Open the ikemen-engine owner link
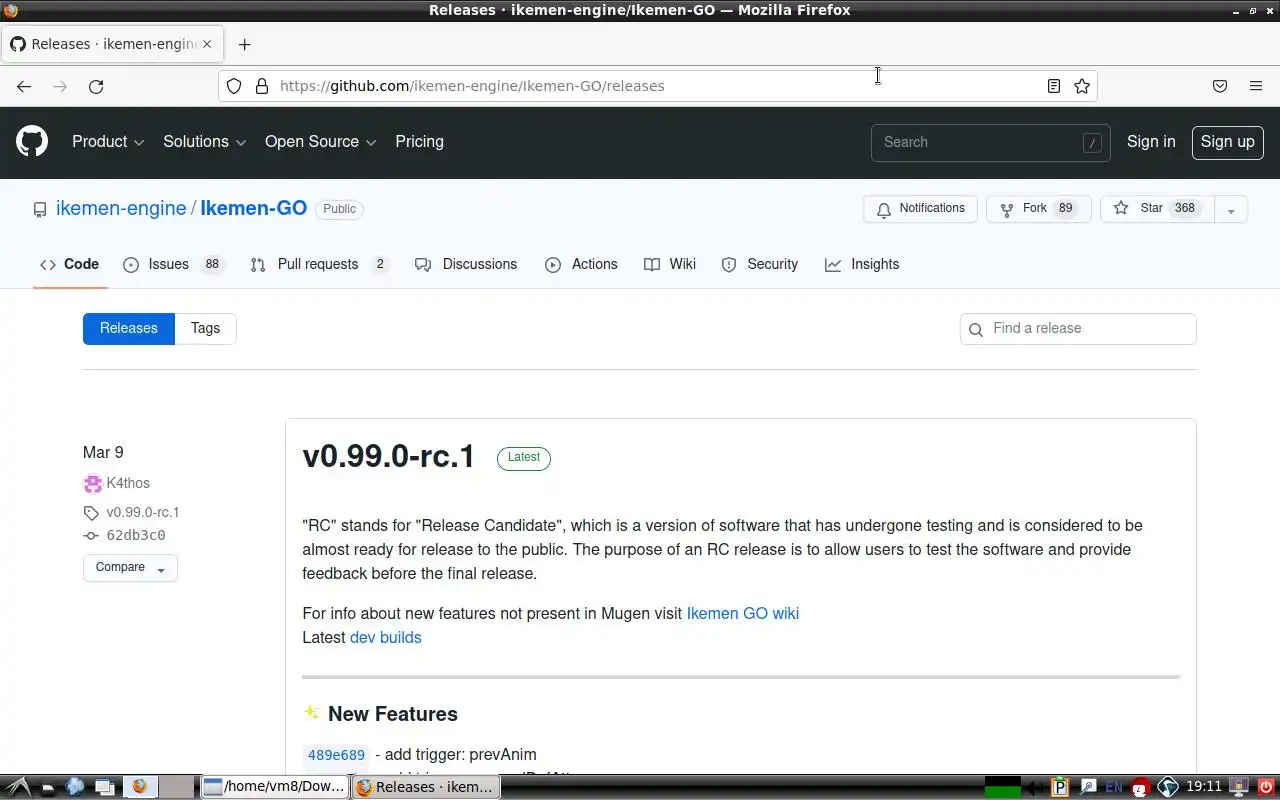 coord(121,209)
